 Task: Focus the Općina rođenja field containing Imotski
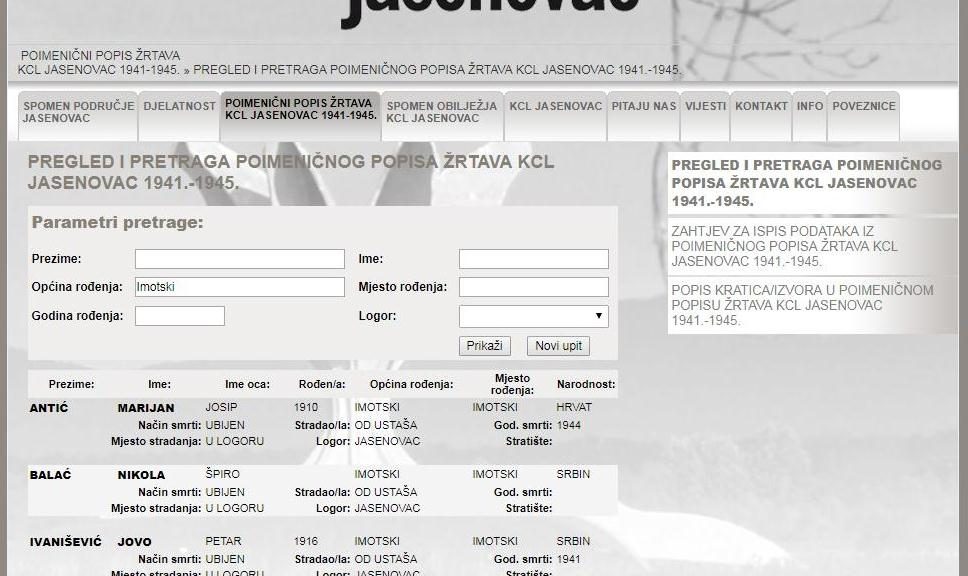point(239,288)
